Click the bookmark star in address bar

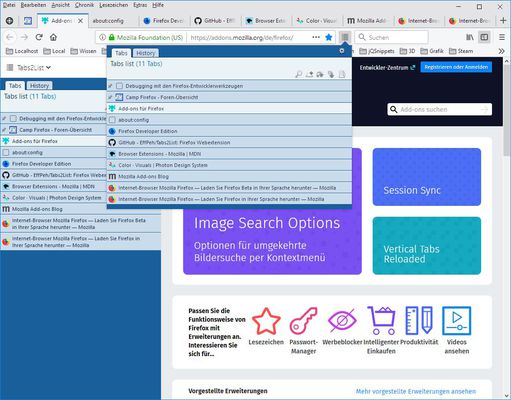[329, 37]
